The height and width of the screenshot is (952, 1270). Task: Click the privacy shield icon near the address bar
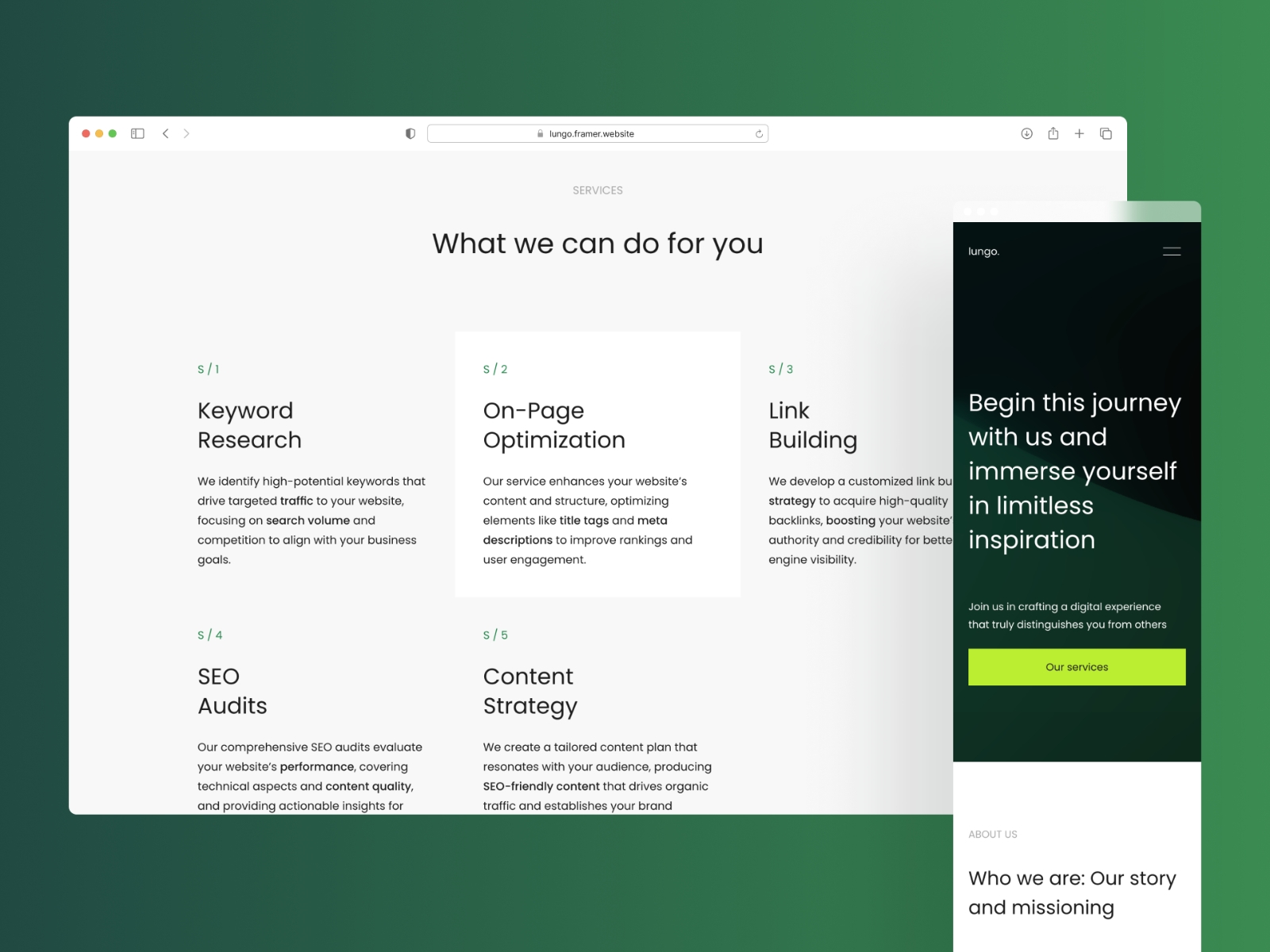[x=410, y=133]
